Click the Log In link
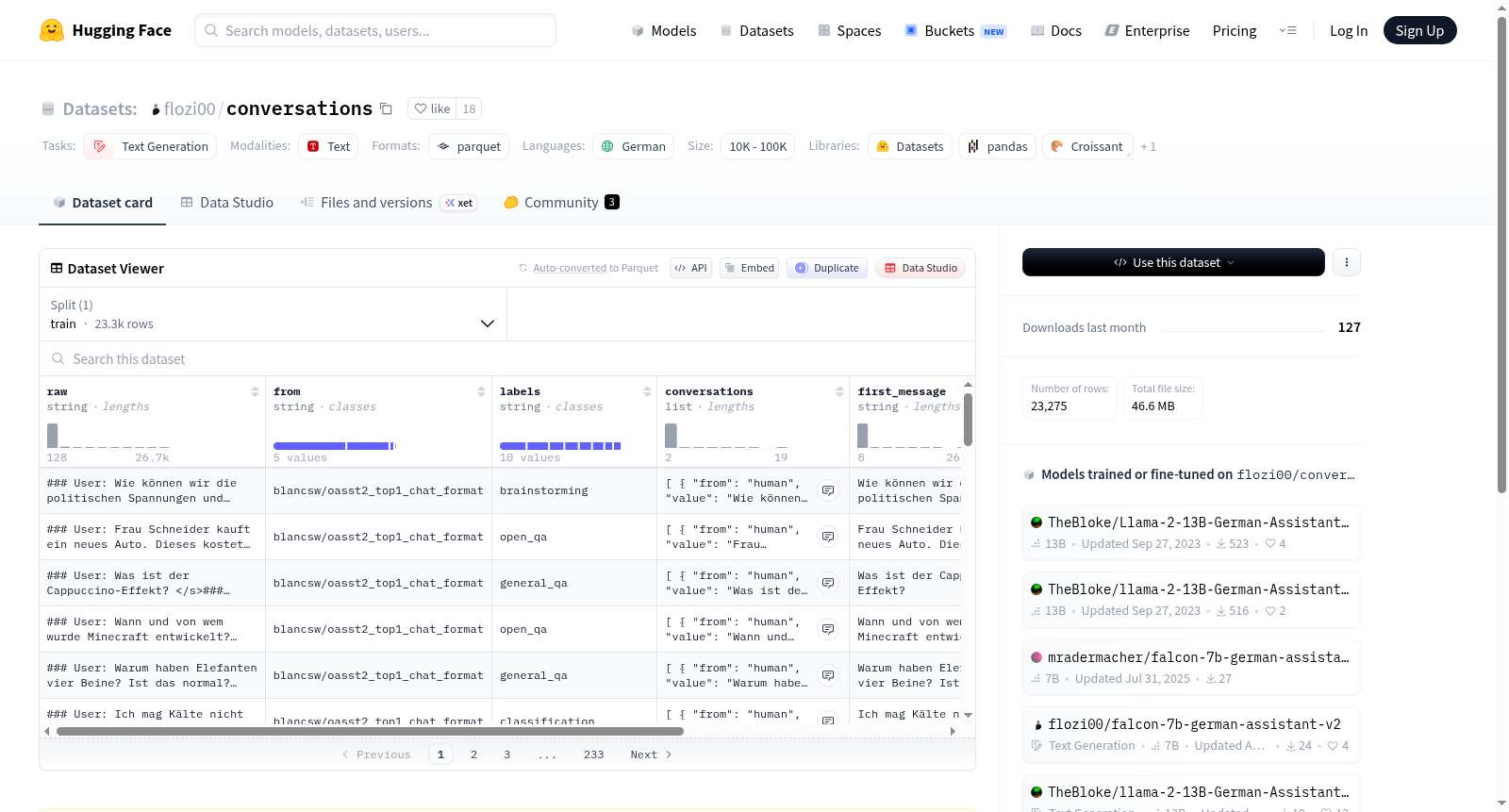 tap(1349, 30)
